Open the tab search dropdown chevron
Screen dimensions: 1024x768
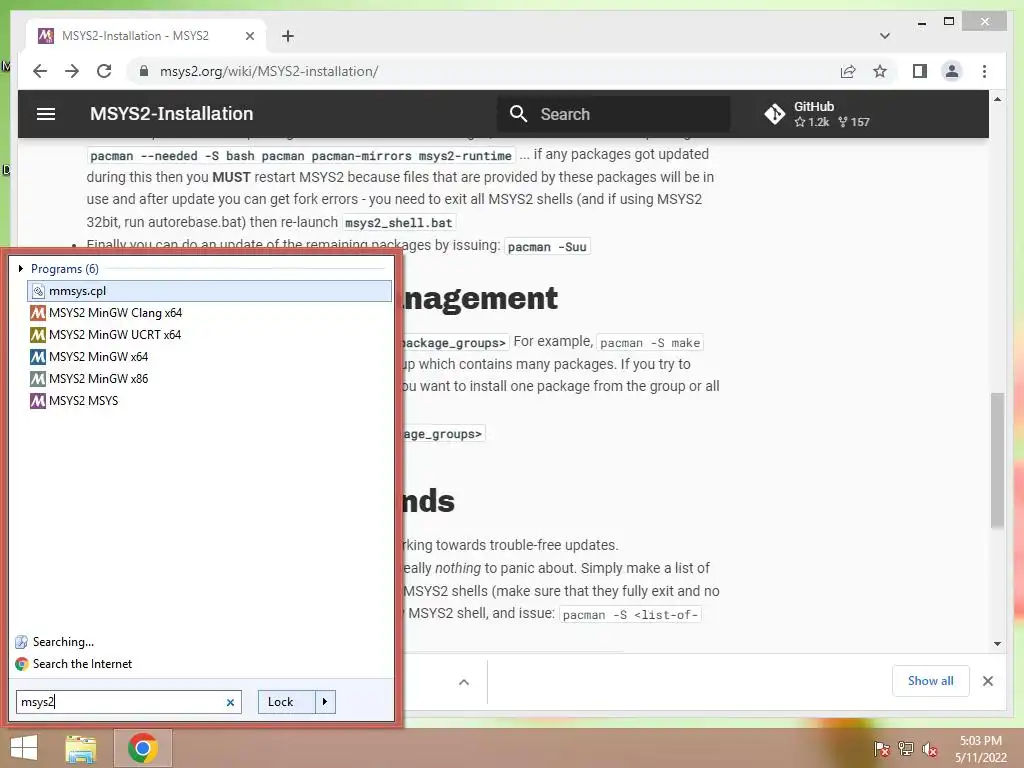884,36
